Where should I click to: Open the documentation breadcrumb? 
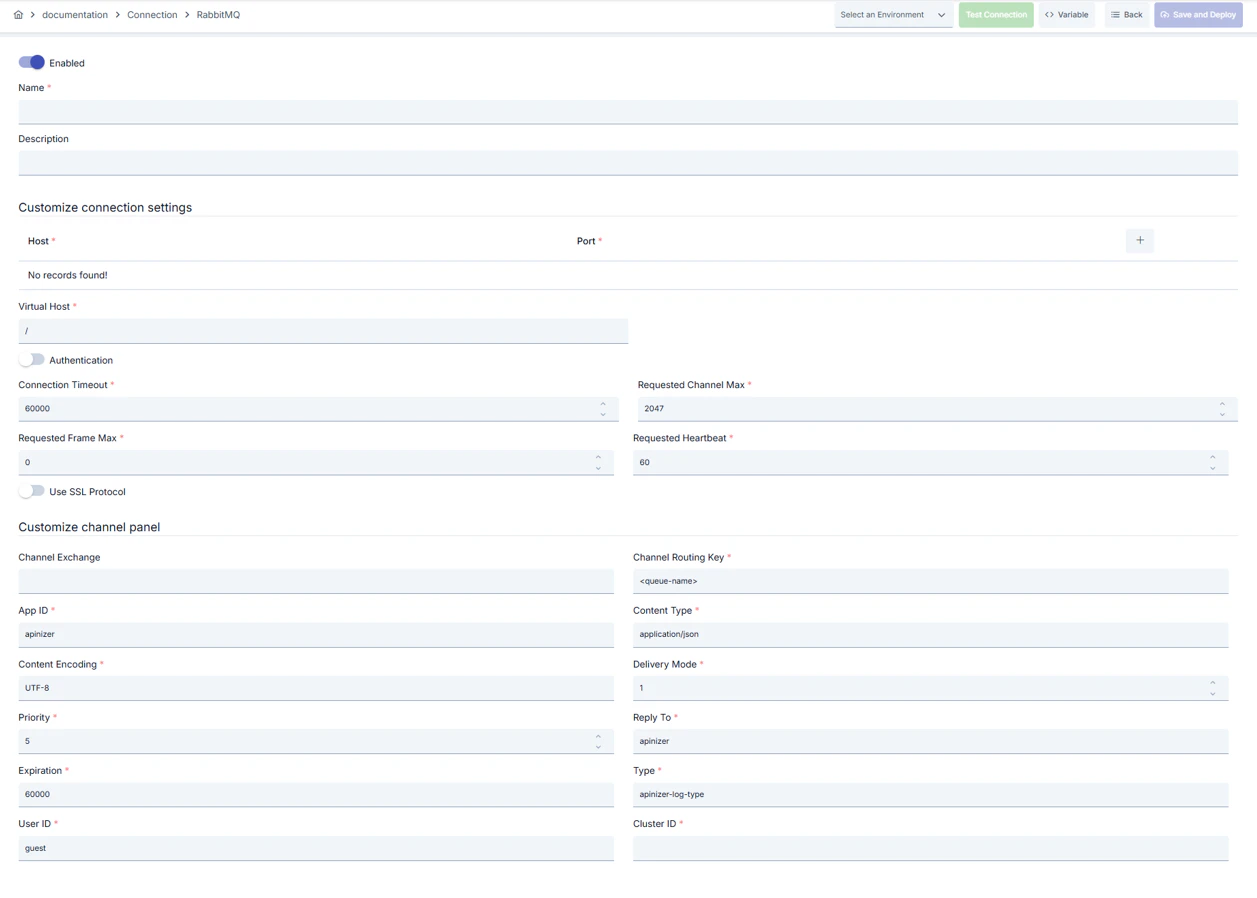tap(75, 15)
